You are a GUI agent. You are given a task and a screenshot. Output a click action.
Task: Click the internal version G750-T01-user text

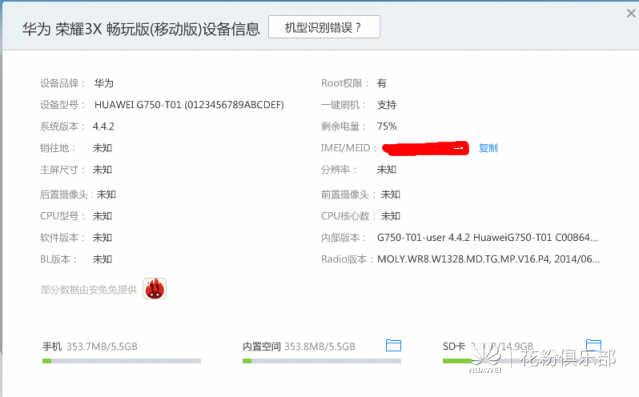coord(487,238)
